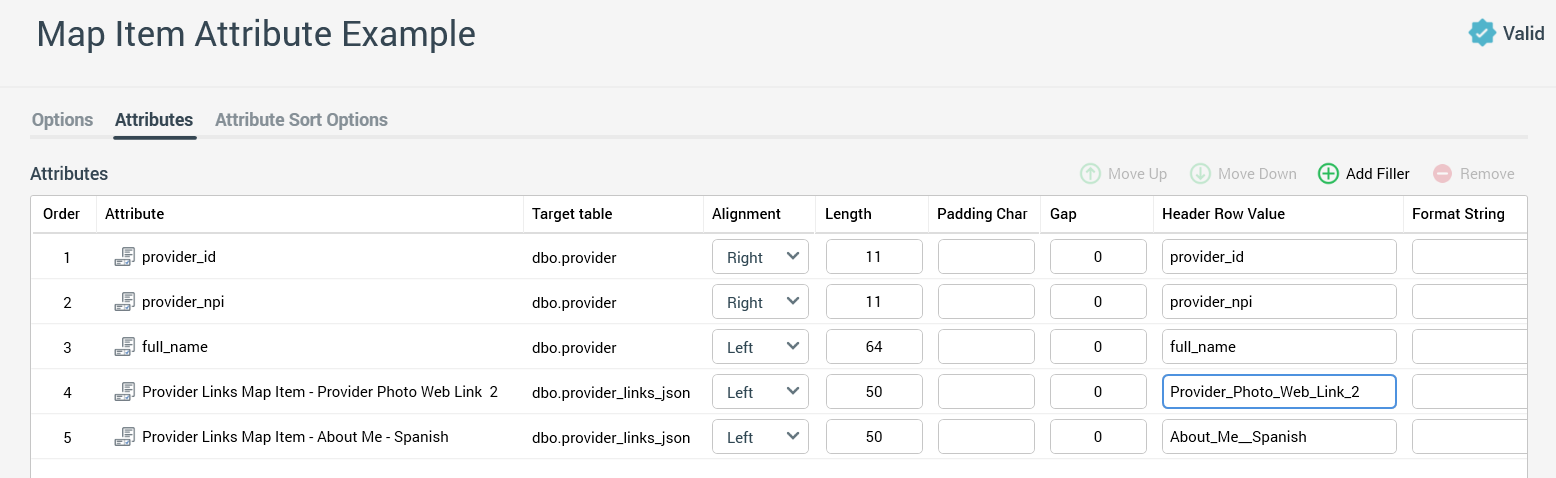Select the full_name attribute row icon
Screen dimensions: 1556x478
(x=124, y=347)
